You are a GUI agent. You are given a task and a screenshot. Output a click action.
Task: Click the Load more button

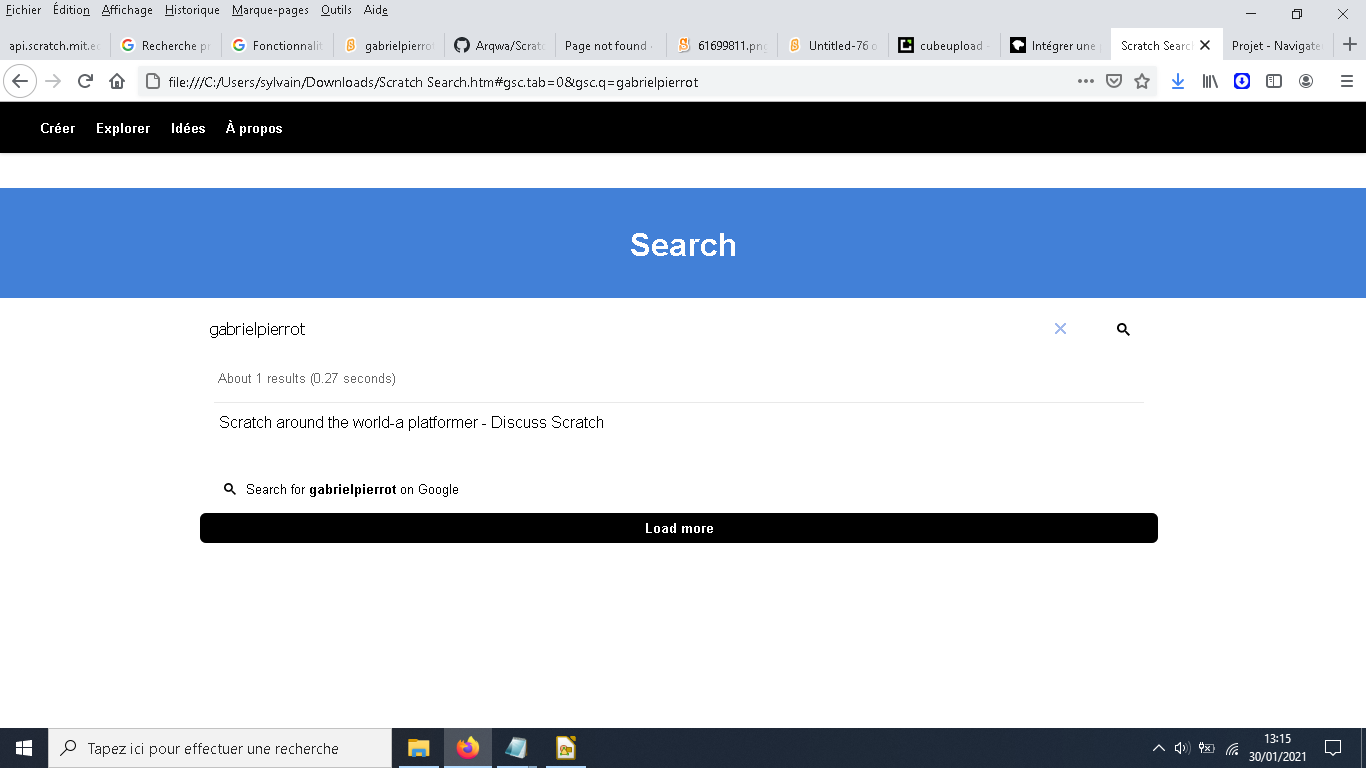coord(679,528)
